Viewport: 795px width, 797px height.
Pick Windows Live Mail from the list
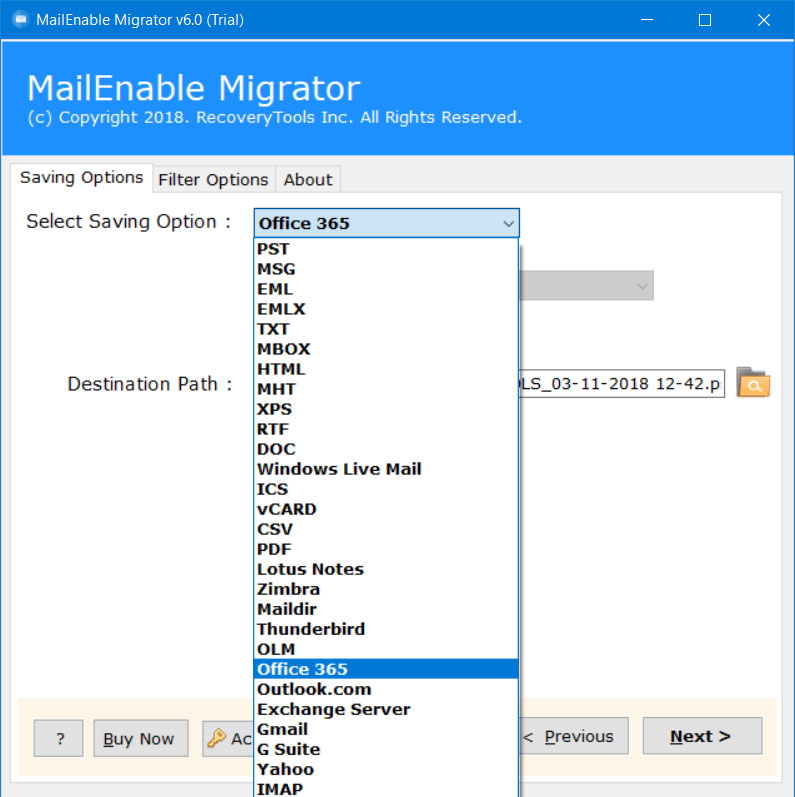click(339, 469)
